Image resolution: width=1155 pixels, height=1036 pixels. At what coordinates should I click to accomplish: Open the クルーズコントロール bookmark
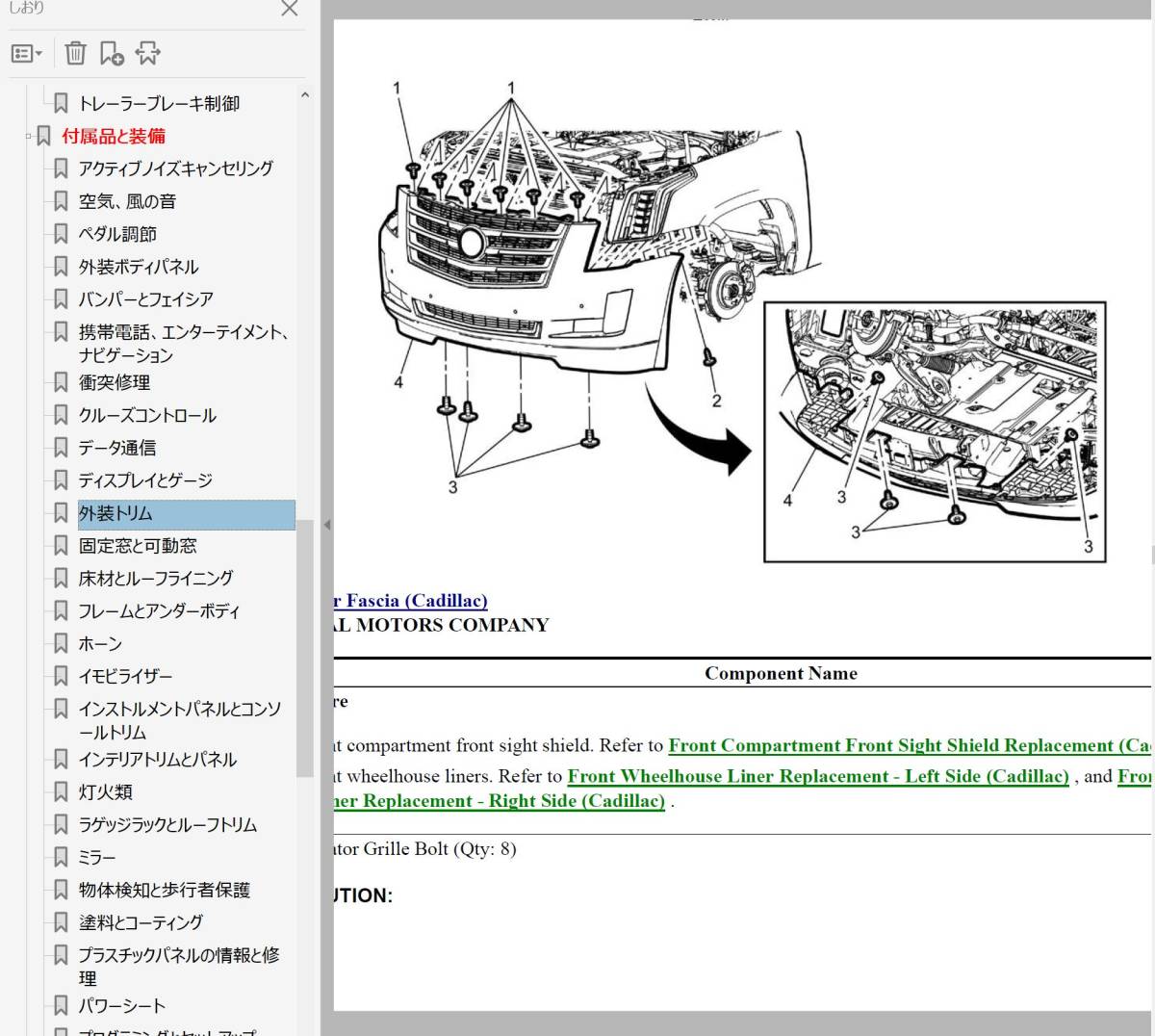click(147, 415)
